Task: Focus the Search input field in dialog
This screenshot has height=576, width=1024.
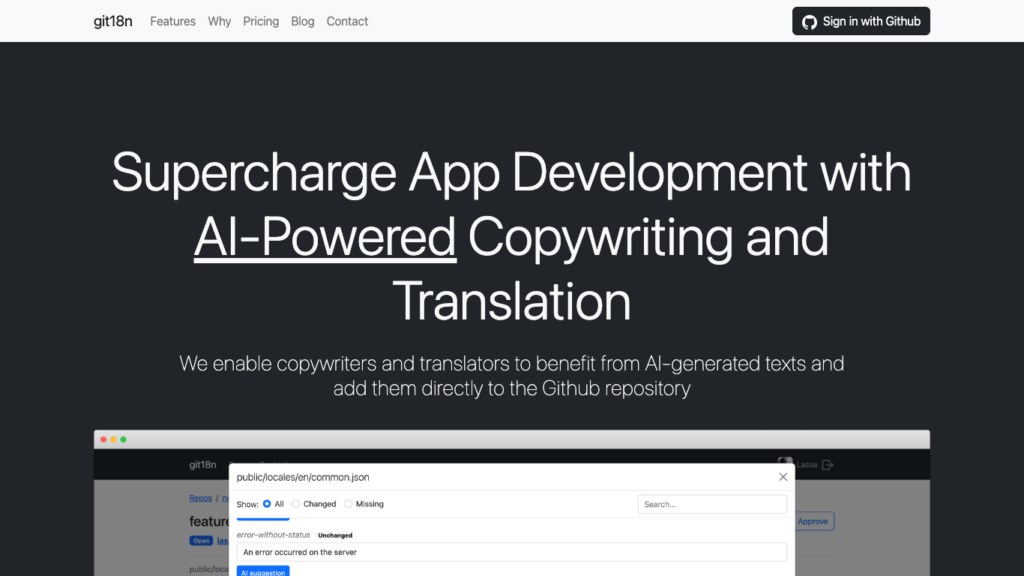Action: click(712, 504)
